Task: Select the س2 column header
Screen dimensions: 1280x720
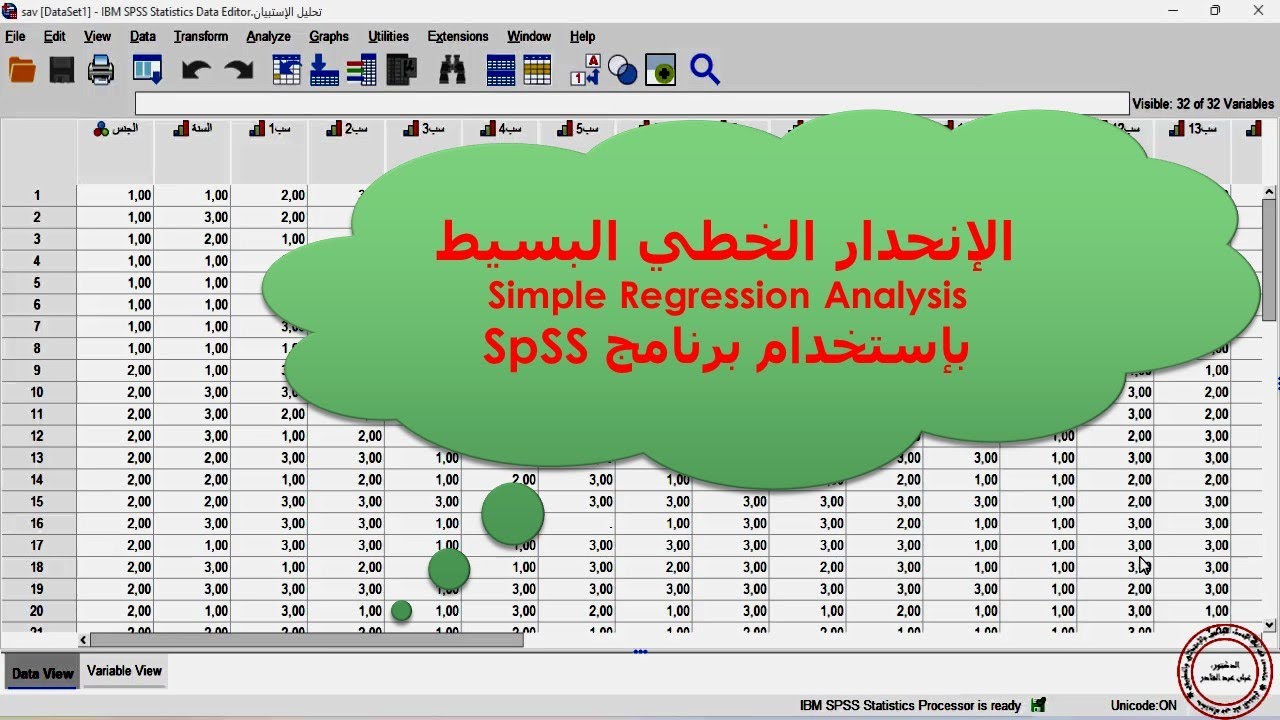Action: [x=346, y=151]
